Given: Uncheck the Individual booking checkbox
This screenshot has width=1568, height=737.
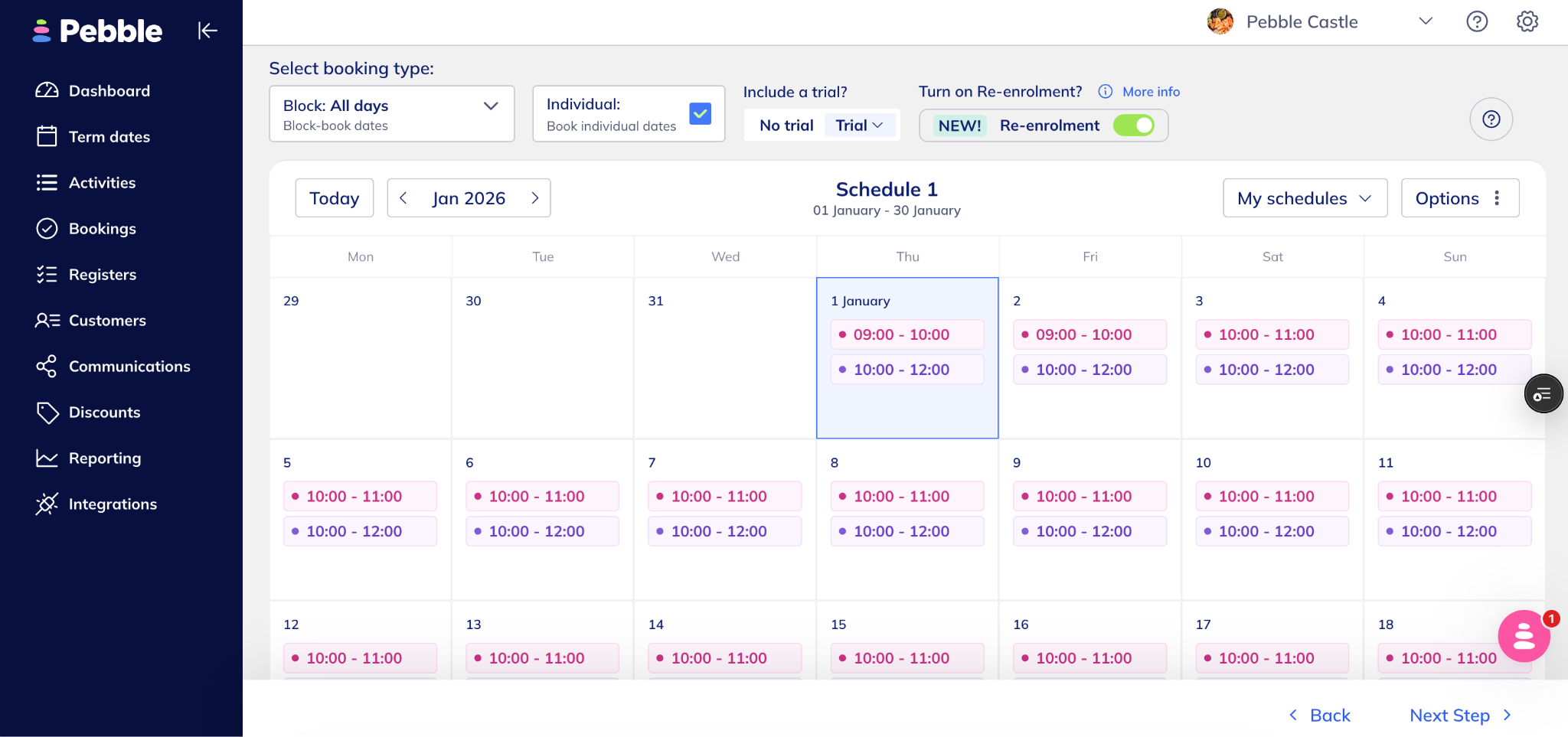Looking at the screenshot, I should (700, 114).
